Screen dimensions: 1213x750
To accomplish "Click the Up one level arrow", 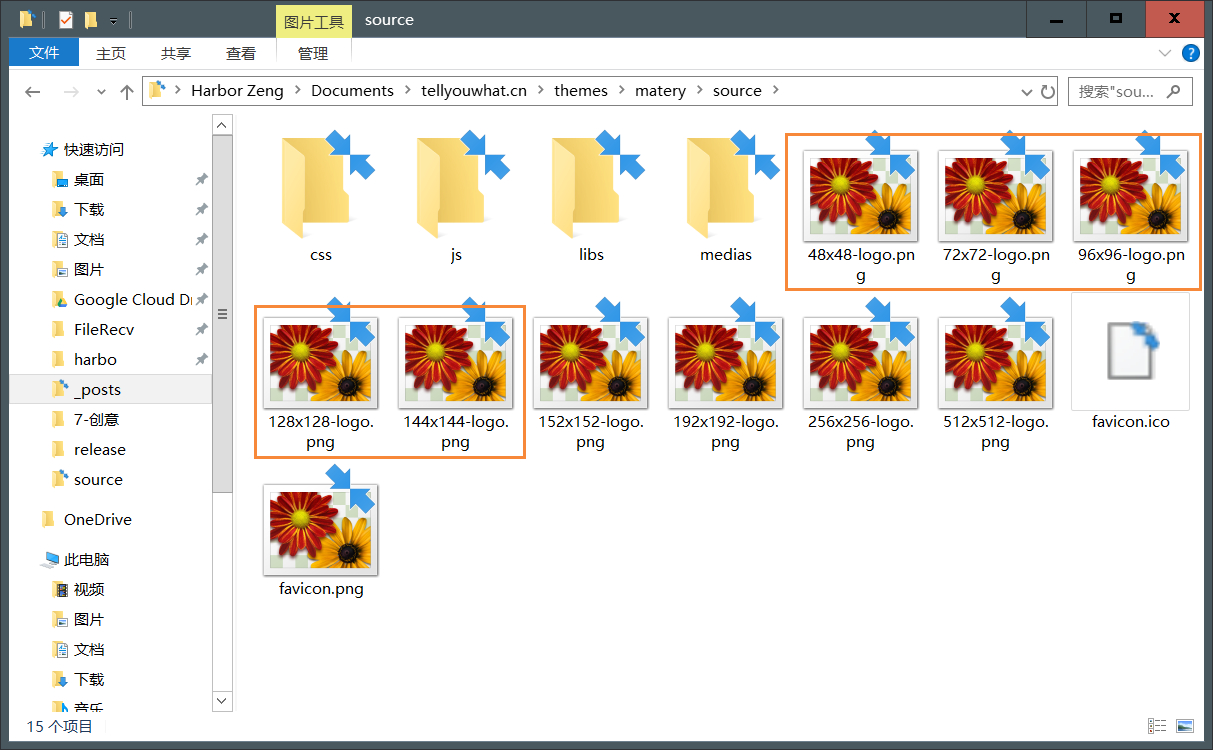I will [127, 91].
